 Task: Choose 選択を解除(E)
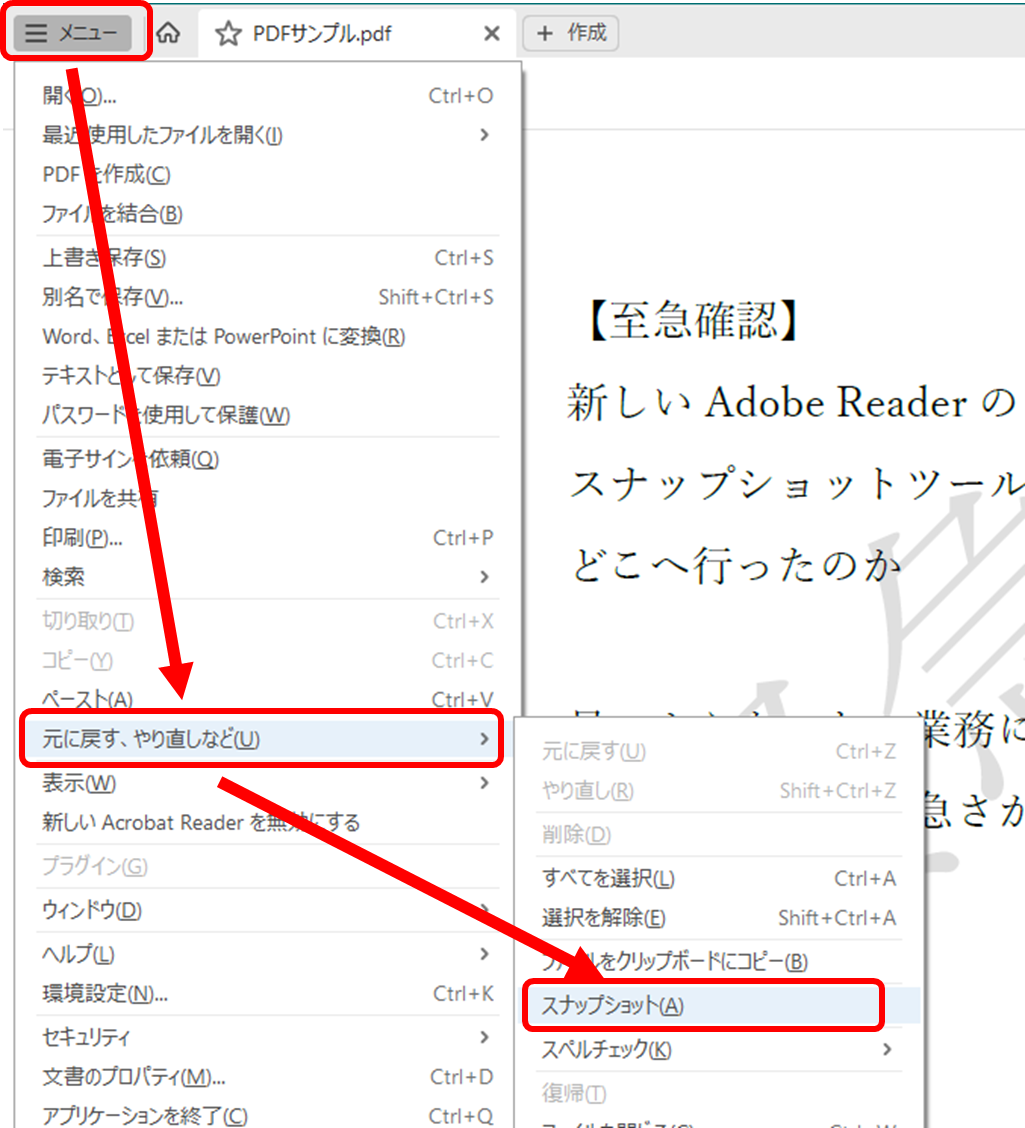point(719,918)
